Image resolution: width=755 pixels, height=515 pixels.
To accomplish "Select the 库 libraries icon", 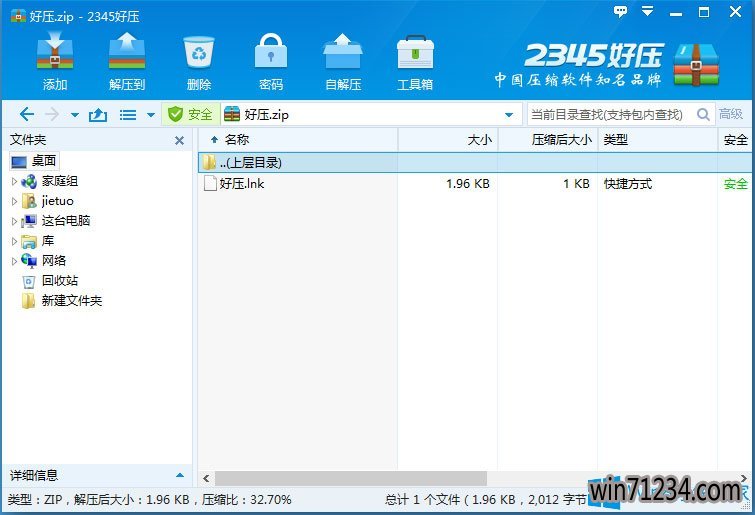I will coord(29,241).
